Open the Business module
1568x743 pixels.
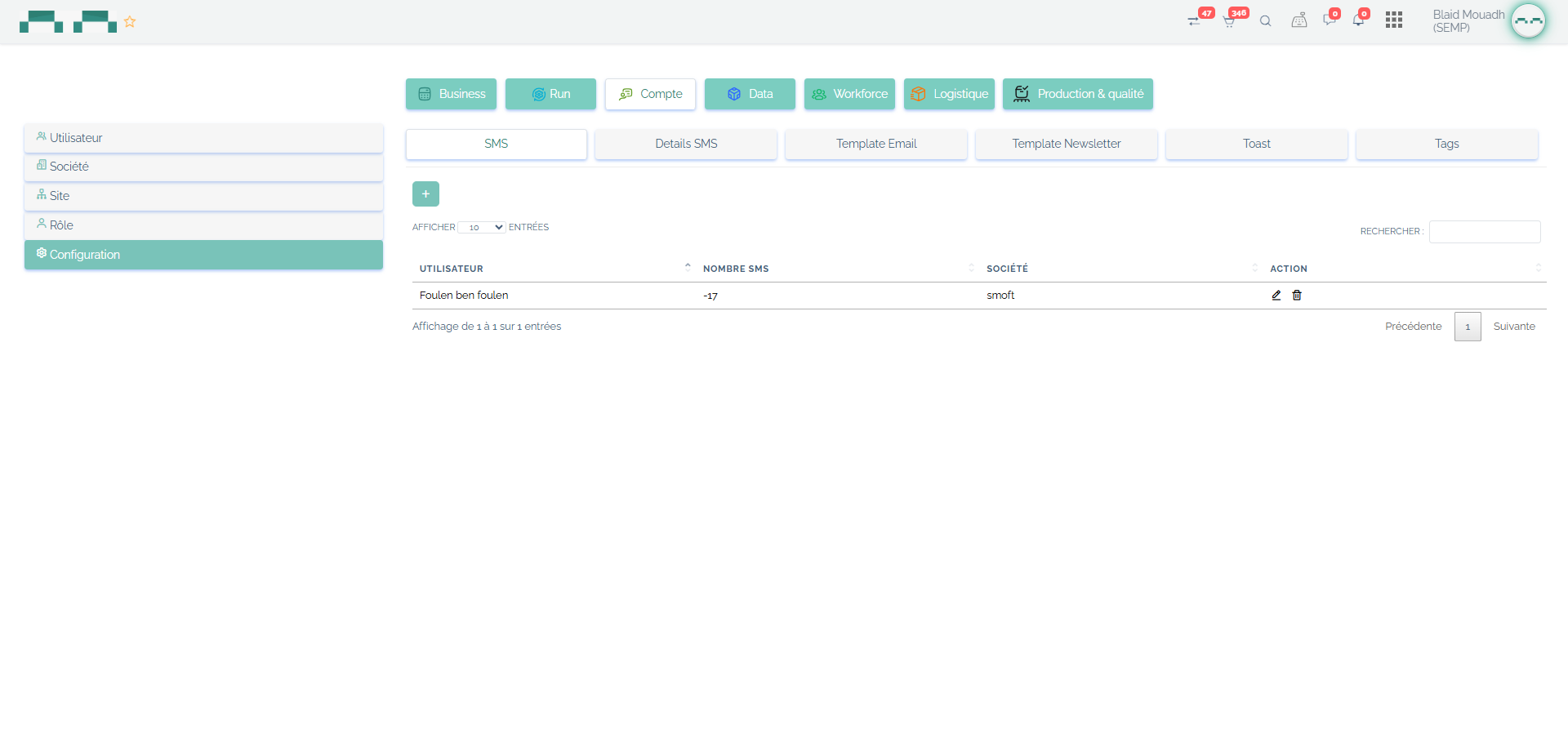(451, 94)
